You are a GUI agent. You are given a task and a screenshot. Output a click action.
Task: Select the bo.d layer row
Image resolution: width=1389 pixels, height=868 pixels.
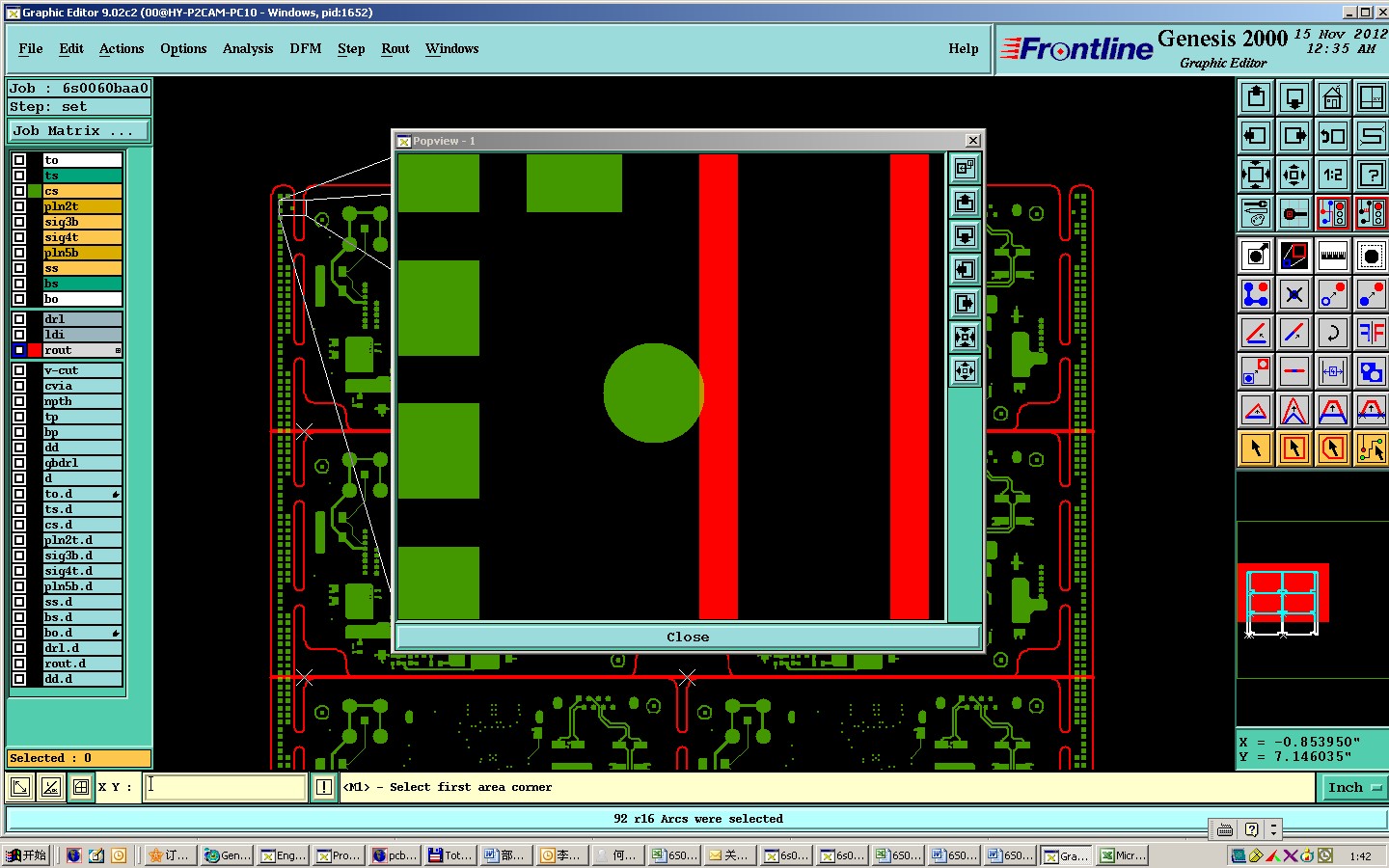click(83, 633)
